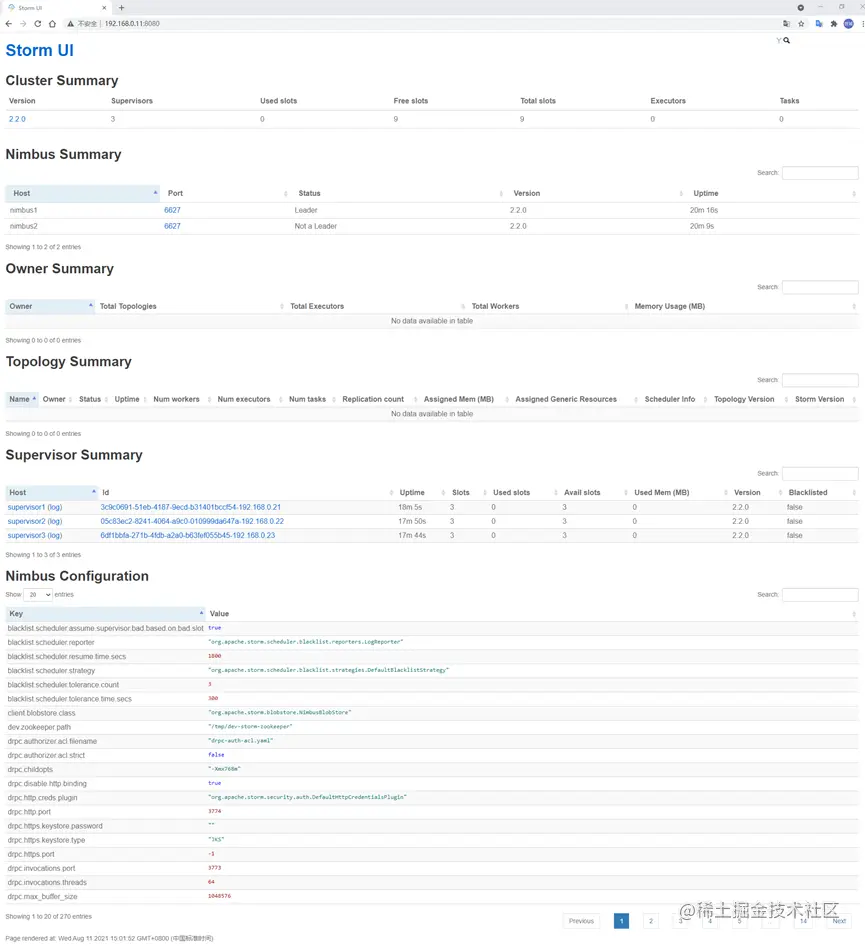Open supervisor id ending 192.168.0.21
The height and width of the screenshot is (946, 865).
pyautogui.click(x=191, y=507)
